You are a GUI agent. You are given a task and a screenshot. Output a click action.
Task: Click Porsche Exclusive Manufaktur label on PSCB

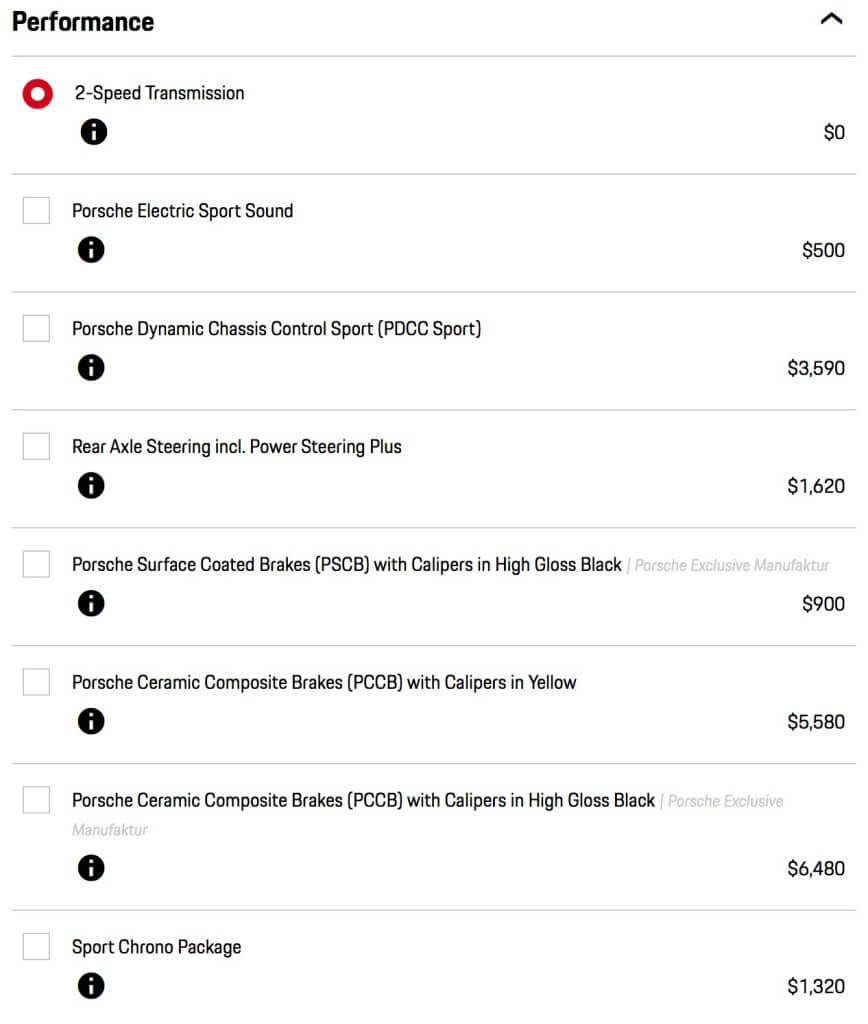pos(732,565)
